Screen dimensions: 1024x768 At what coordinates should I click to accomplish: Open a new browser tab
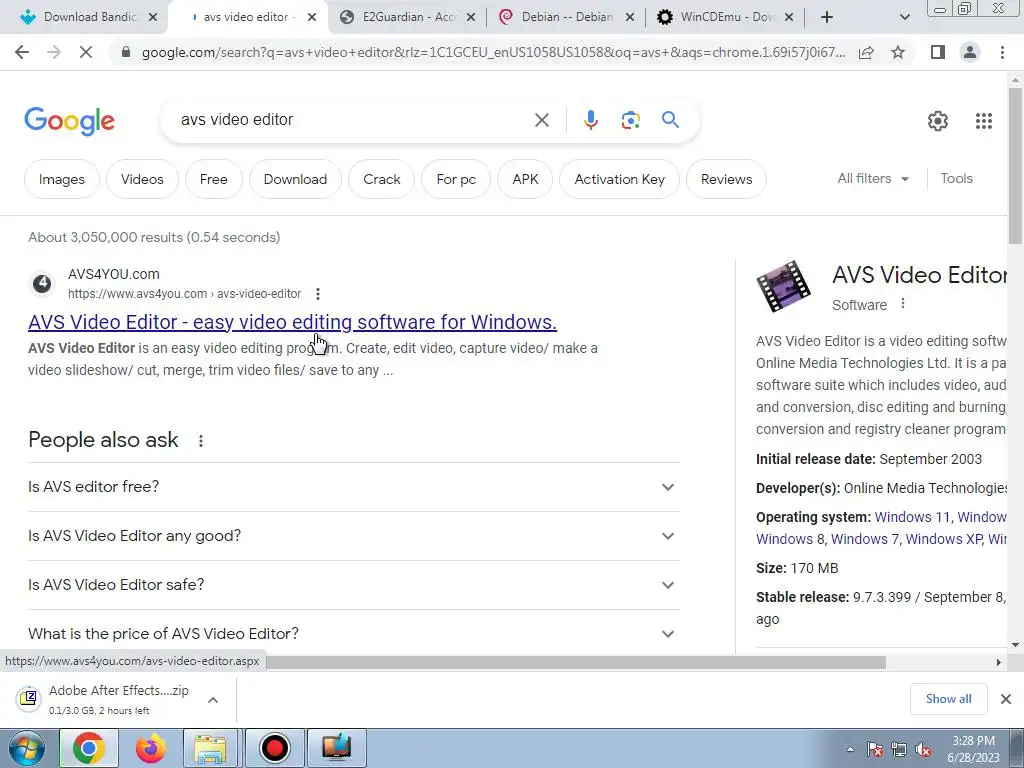tap(827, 17)
